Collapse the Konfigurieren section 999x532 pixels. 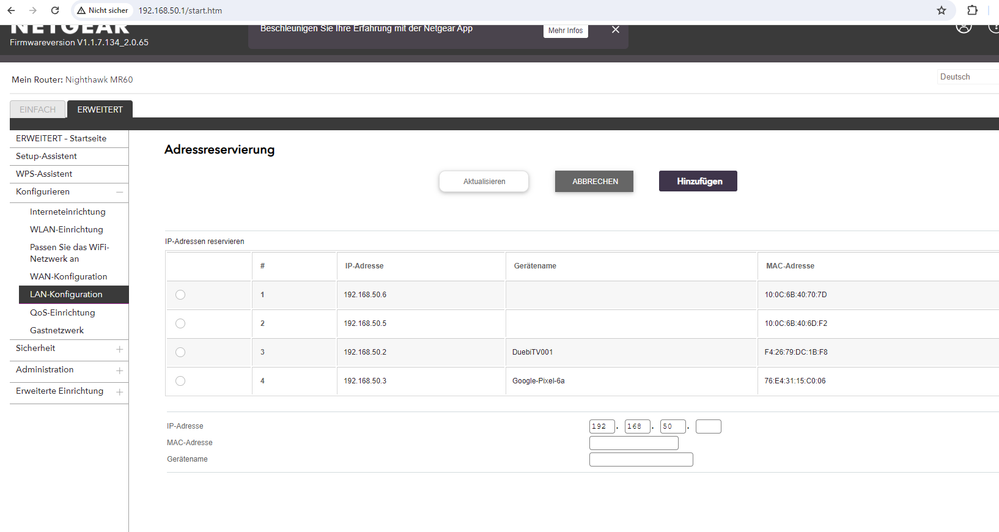(119, 192)
